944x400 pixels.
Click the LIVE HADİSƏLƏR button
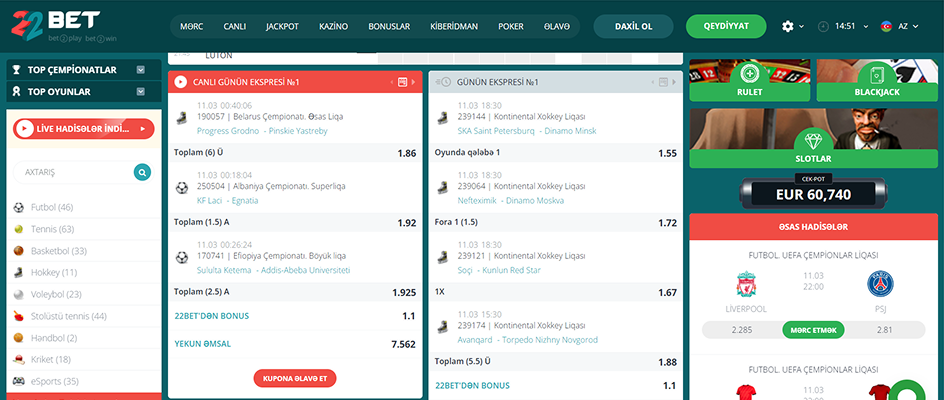pyautogui.click(x=84, y=128)
